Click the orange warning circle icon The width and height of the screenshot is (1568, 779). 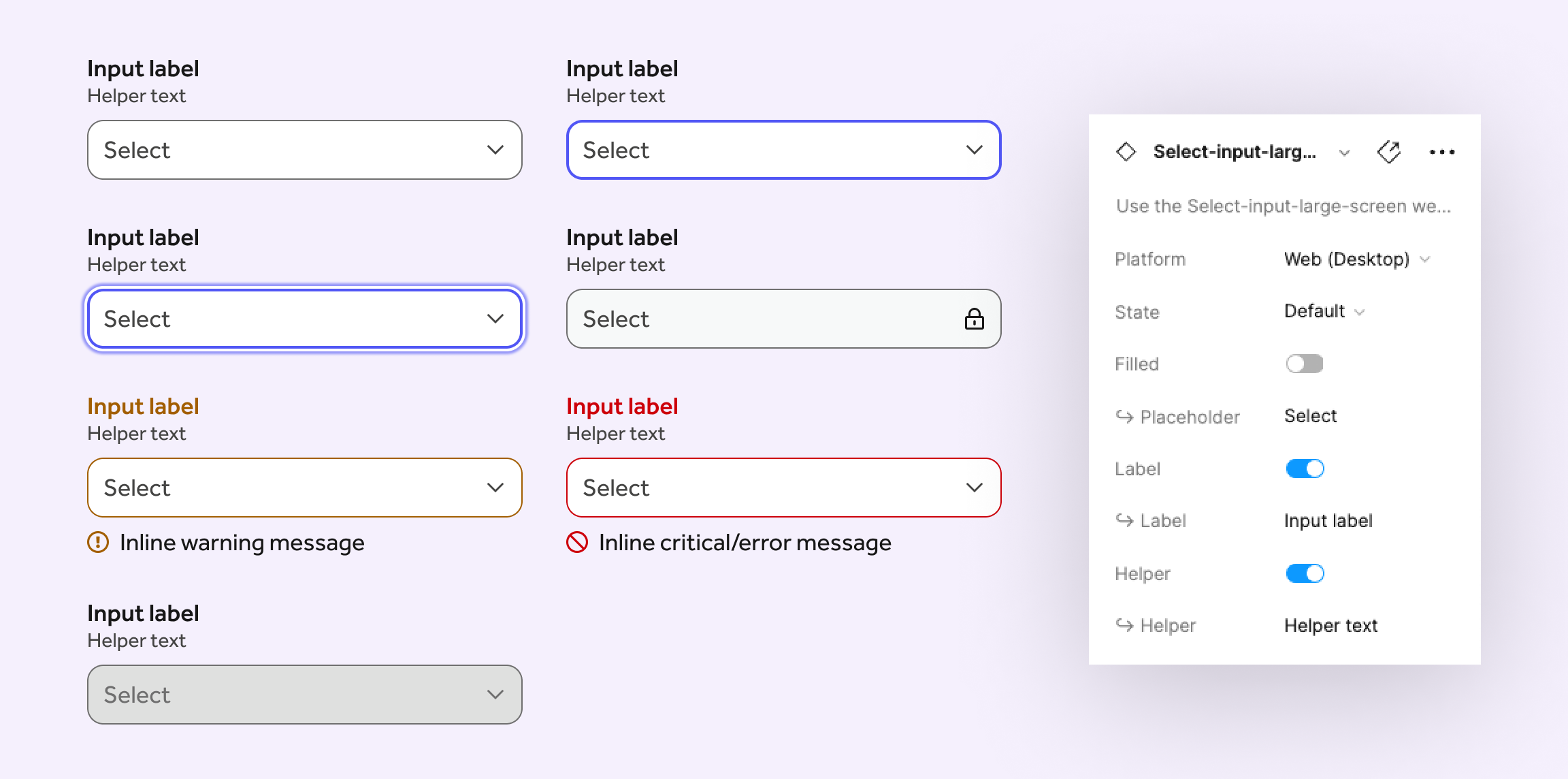tap(98, 542)
